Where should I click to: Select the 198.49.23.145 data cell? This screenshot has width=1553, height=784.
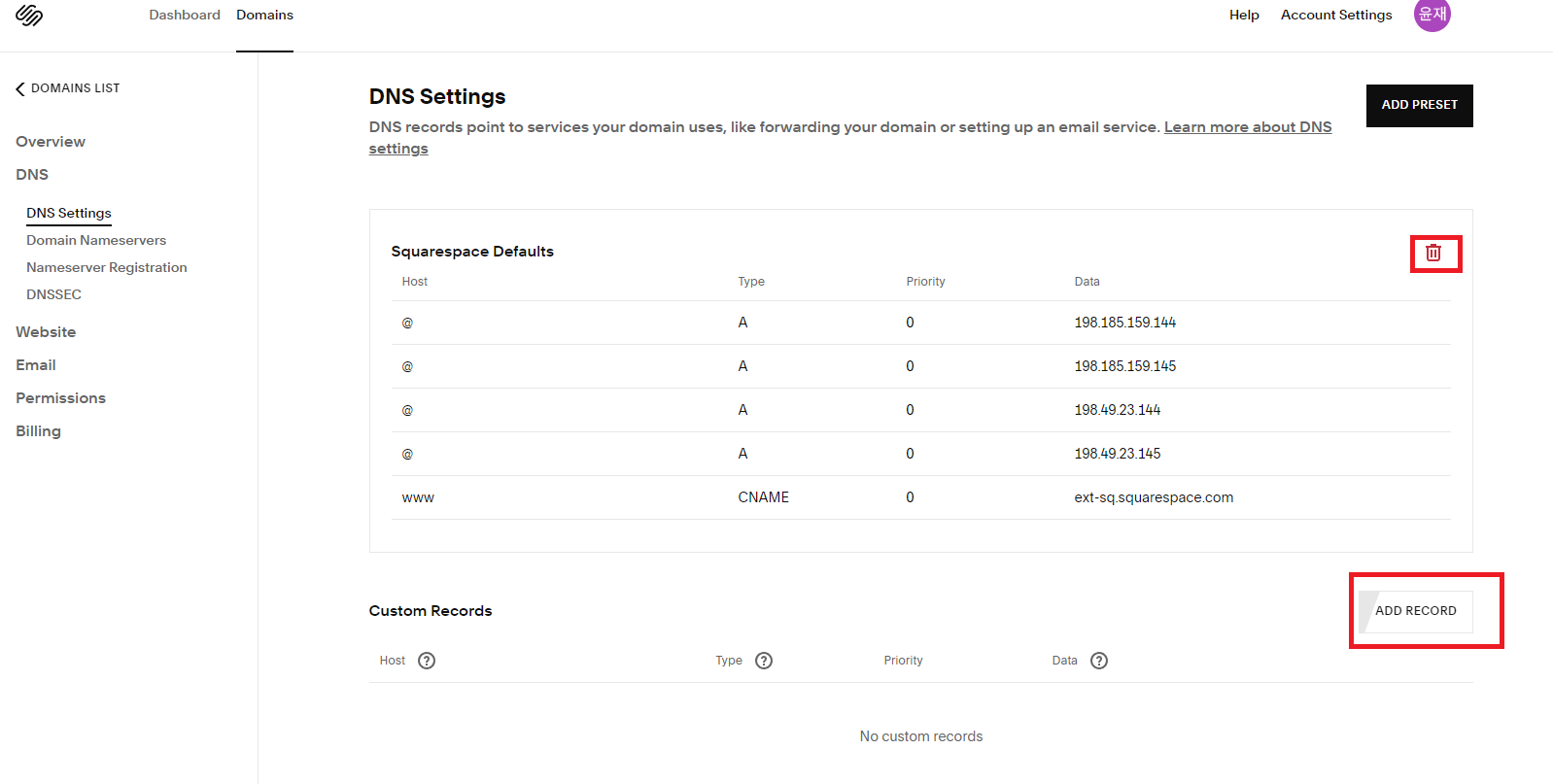tap(1117, 454)
